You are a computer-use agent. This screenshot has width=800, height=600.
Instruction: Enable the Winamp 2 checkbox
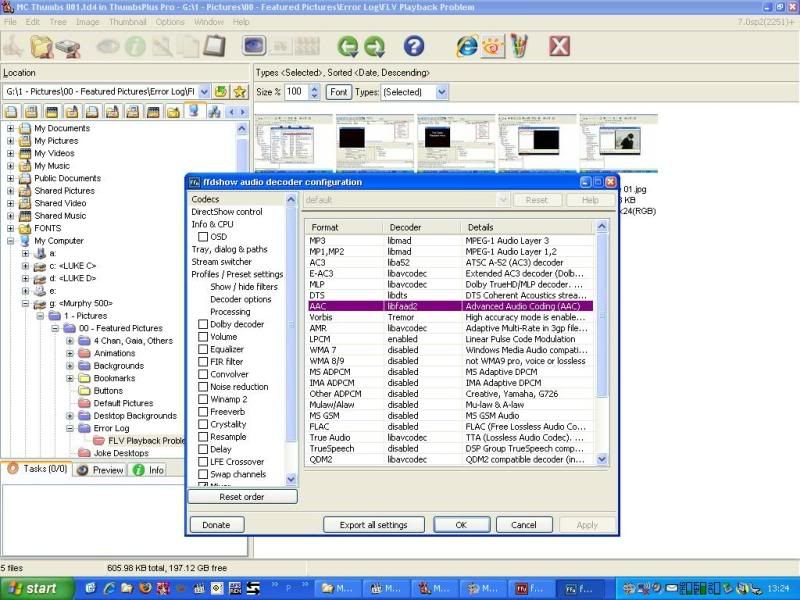203,399
